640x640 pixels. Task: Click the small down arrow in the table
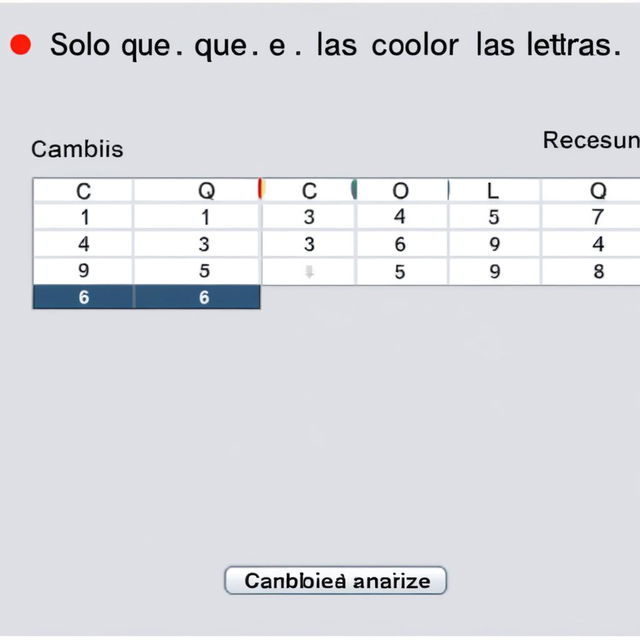[x=309, y=272]
